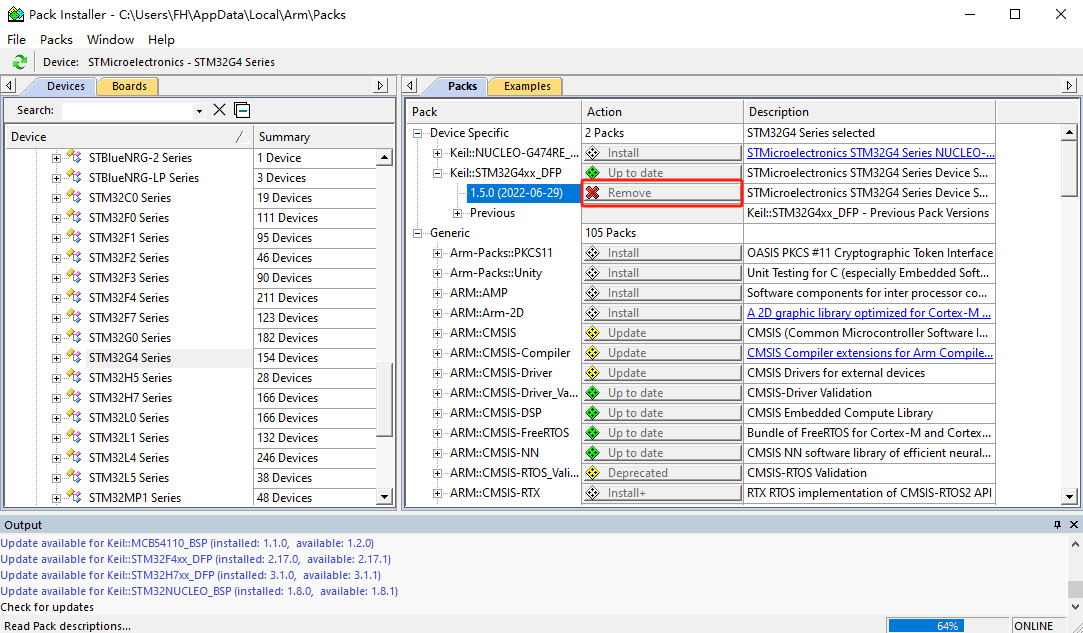Viewport: 1083px width, 633px height.
Task: Click the green refresh check-for-updates icon
Action: point(19,62)
